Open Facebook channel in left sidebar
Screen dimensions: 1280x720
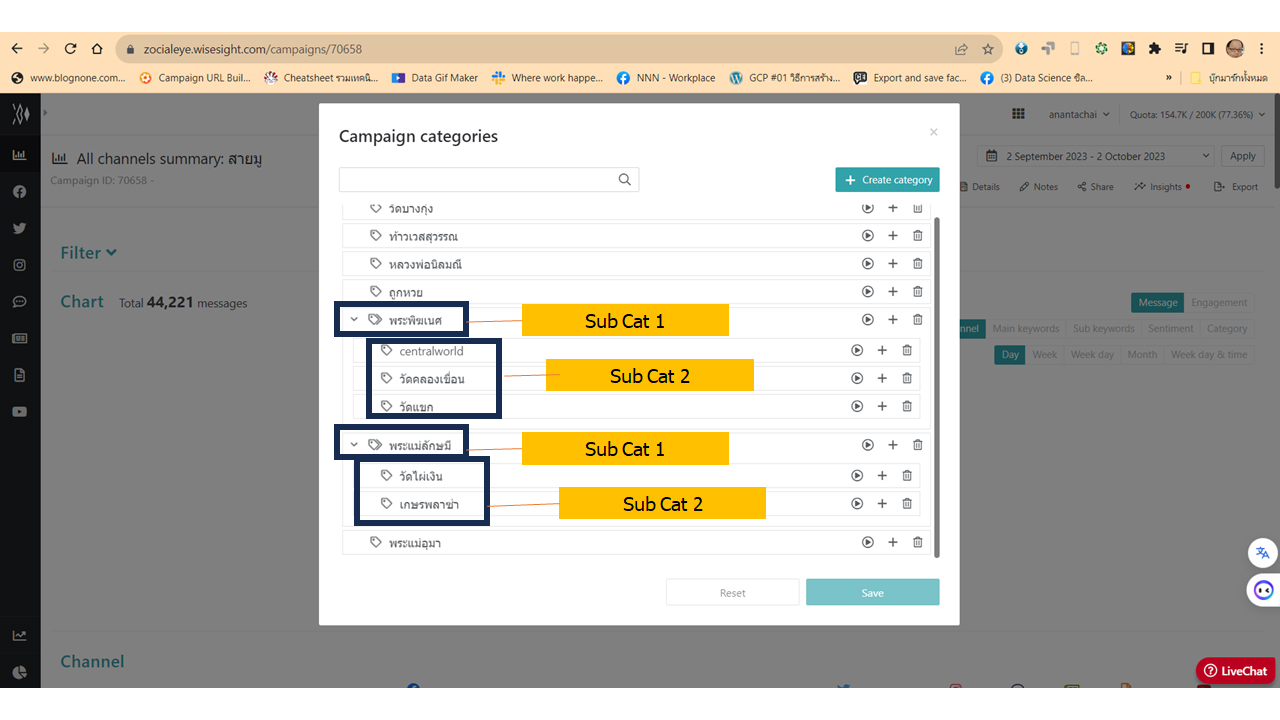(20, 192)
